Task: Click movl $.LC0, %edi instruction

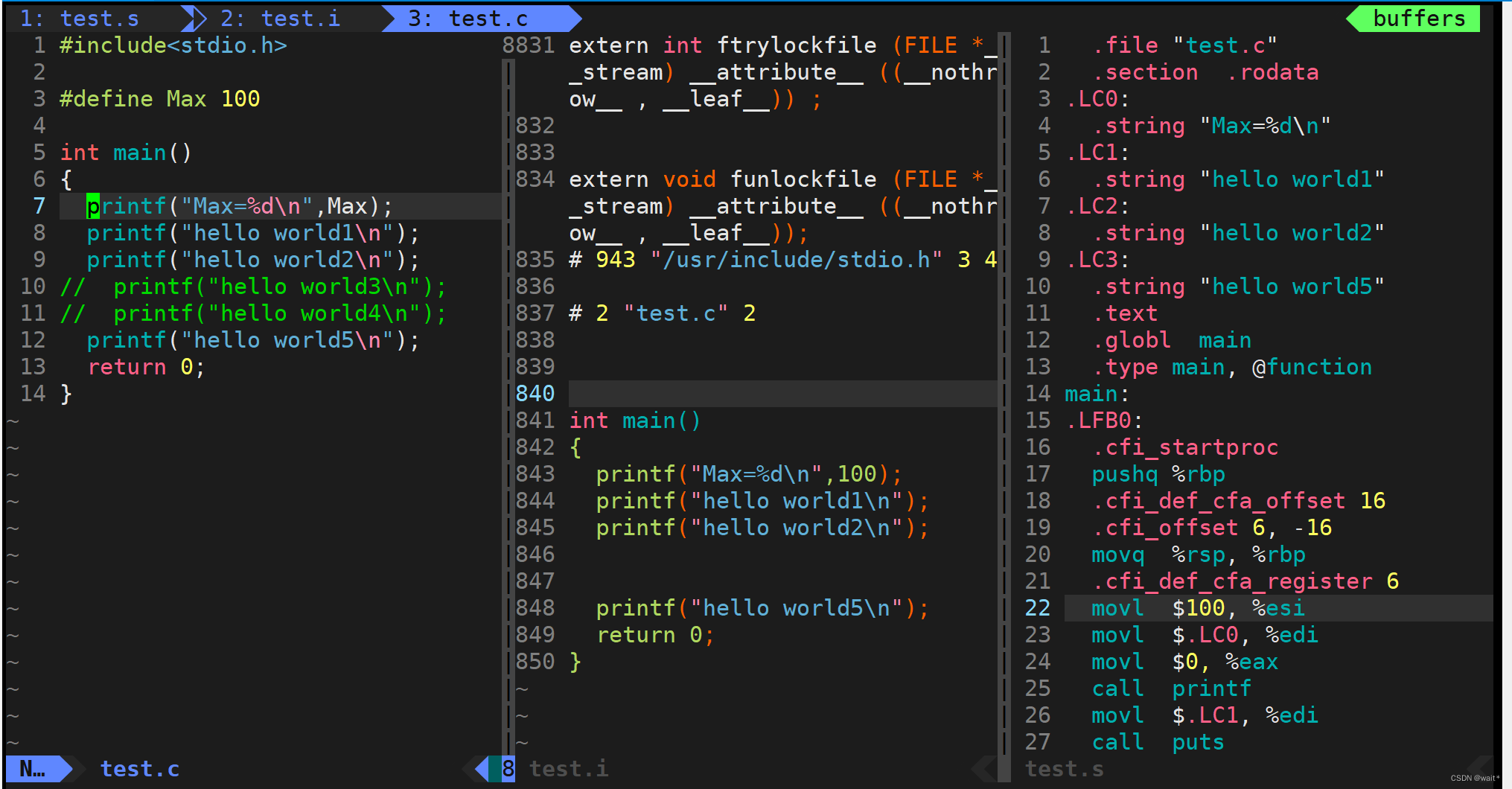Action: [1205, 635]
